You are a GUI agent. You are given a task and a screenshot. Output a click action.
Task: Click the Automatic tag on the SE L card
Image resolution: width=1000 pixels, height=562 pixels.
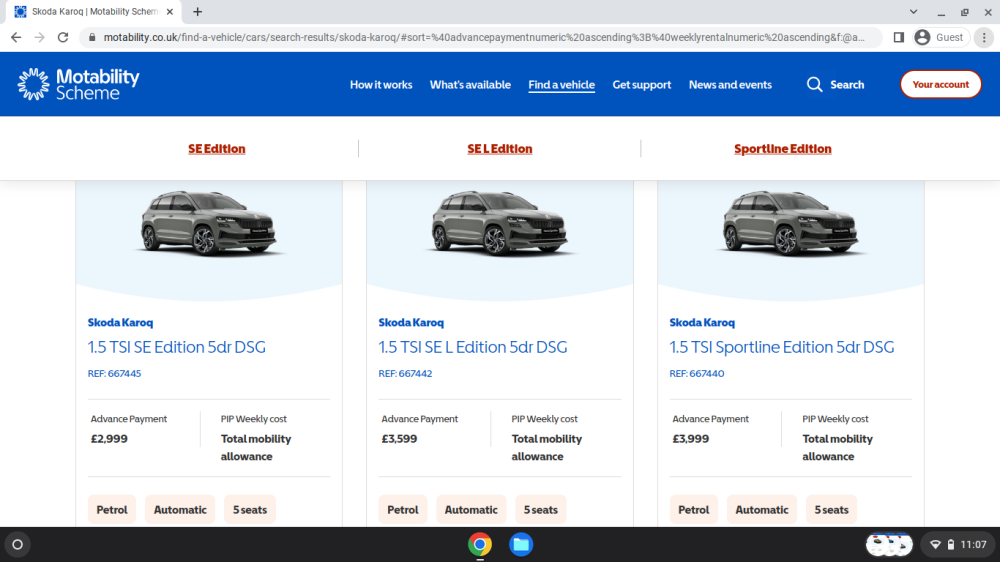(x=471, y=510)
